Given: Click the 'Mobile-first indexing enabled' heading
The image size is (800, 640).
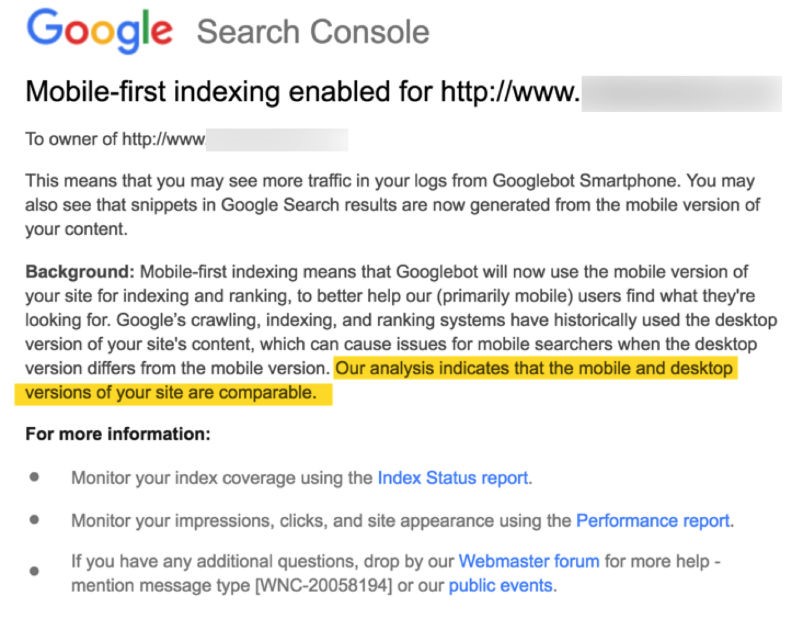Looking at the screenshot, I should [x=300, y=94].
